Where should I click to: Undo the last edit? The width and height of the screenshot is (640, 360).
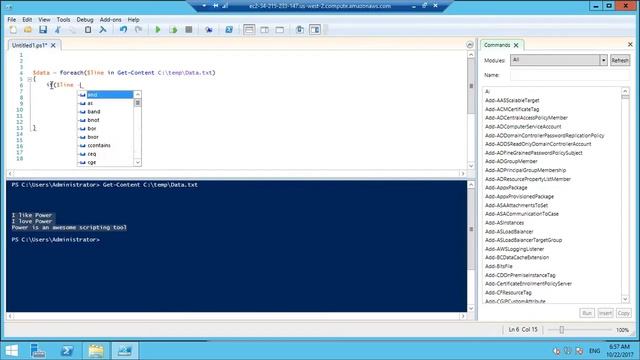point(123,29)
